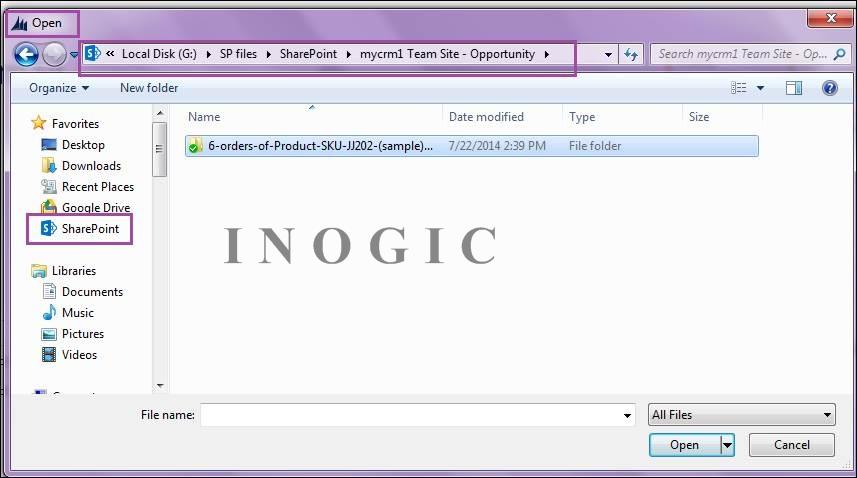Viewport: 857px width, 478px height.
Task: Select Favorites in navigation pane
Action: tap(75, 124)
